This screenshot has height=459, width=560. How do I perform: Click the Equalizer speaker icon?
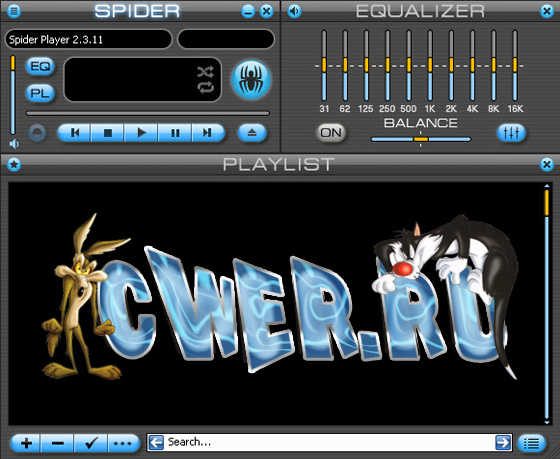click(x=295, y=11)
